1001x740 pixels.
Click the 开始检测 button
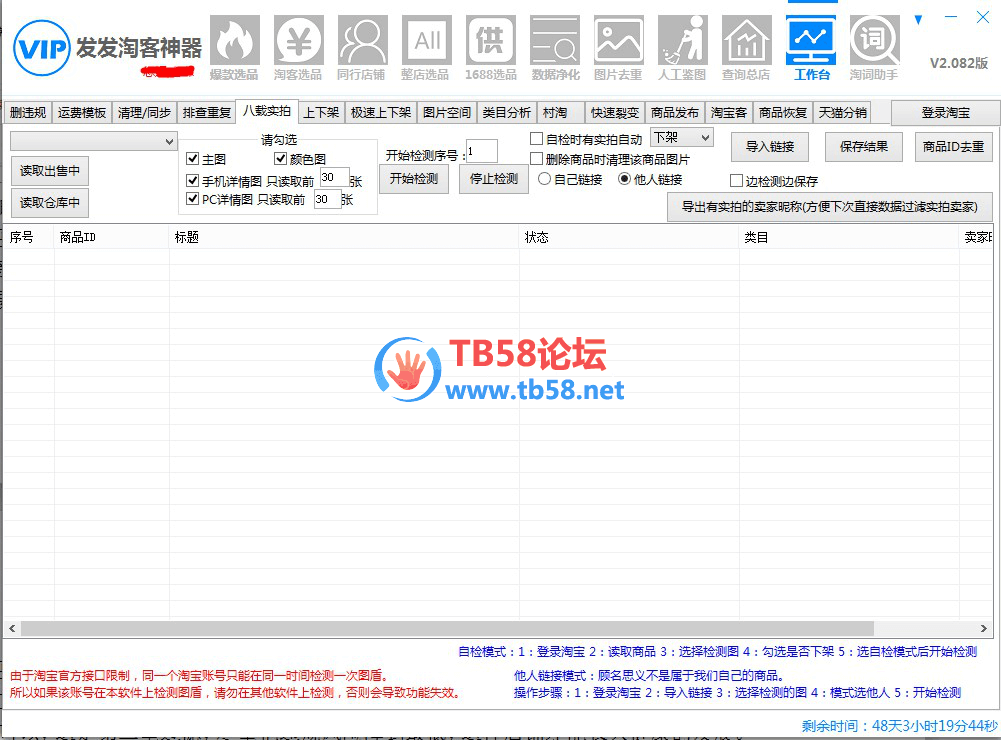[414, 179]
